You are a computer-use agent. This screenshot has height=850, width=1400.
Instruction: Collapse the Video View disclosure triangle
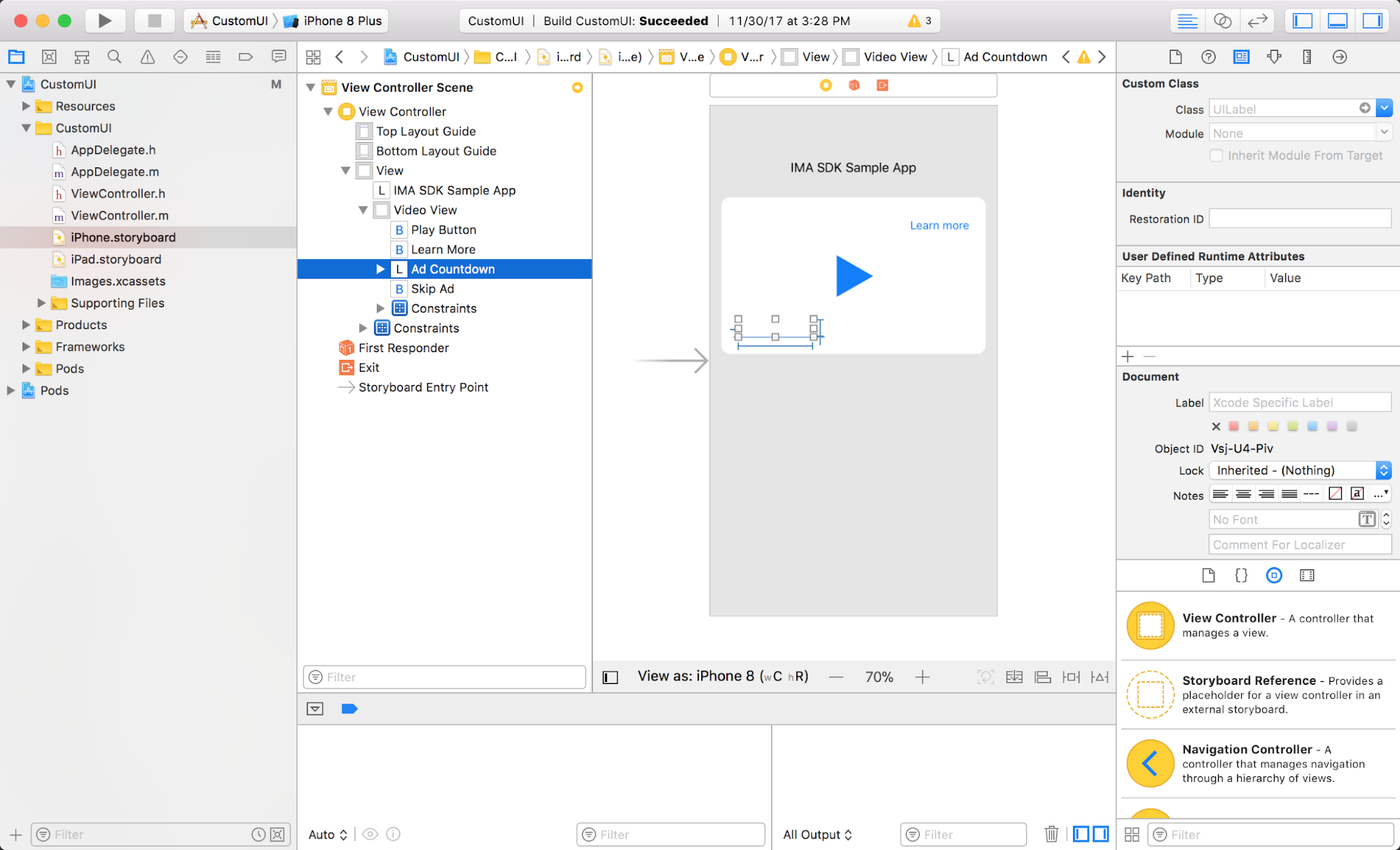point(363,210)
